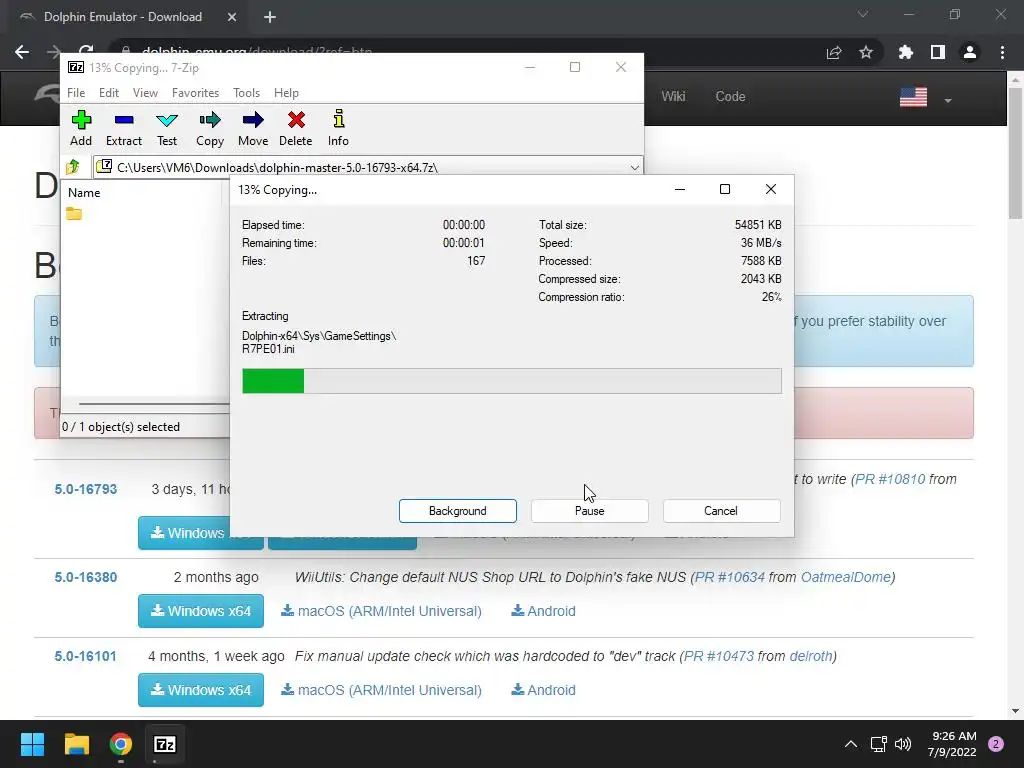Click the Copy toolbar icon in 7-Zip

tap(210, 128)
